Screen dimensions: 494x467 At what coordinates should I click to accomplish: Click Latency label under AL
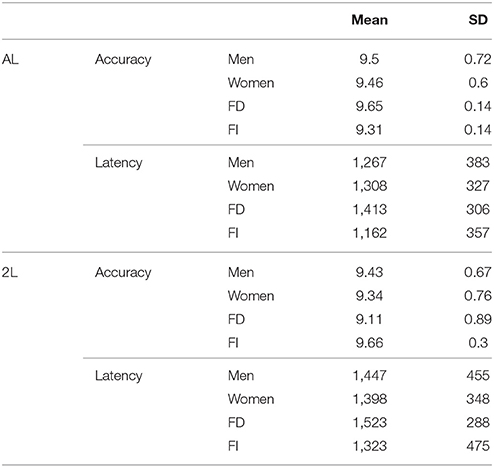(x=119, y=163)
